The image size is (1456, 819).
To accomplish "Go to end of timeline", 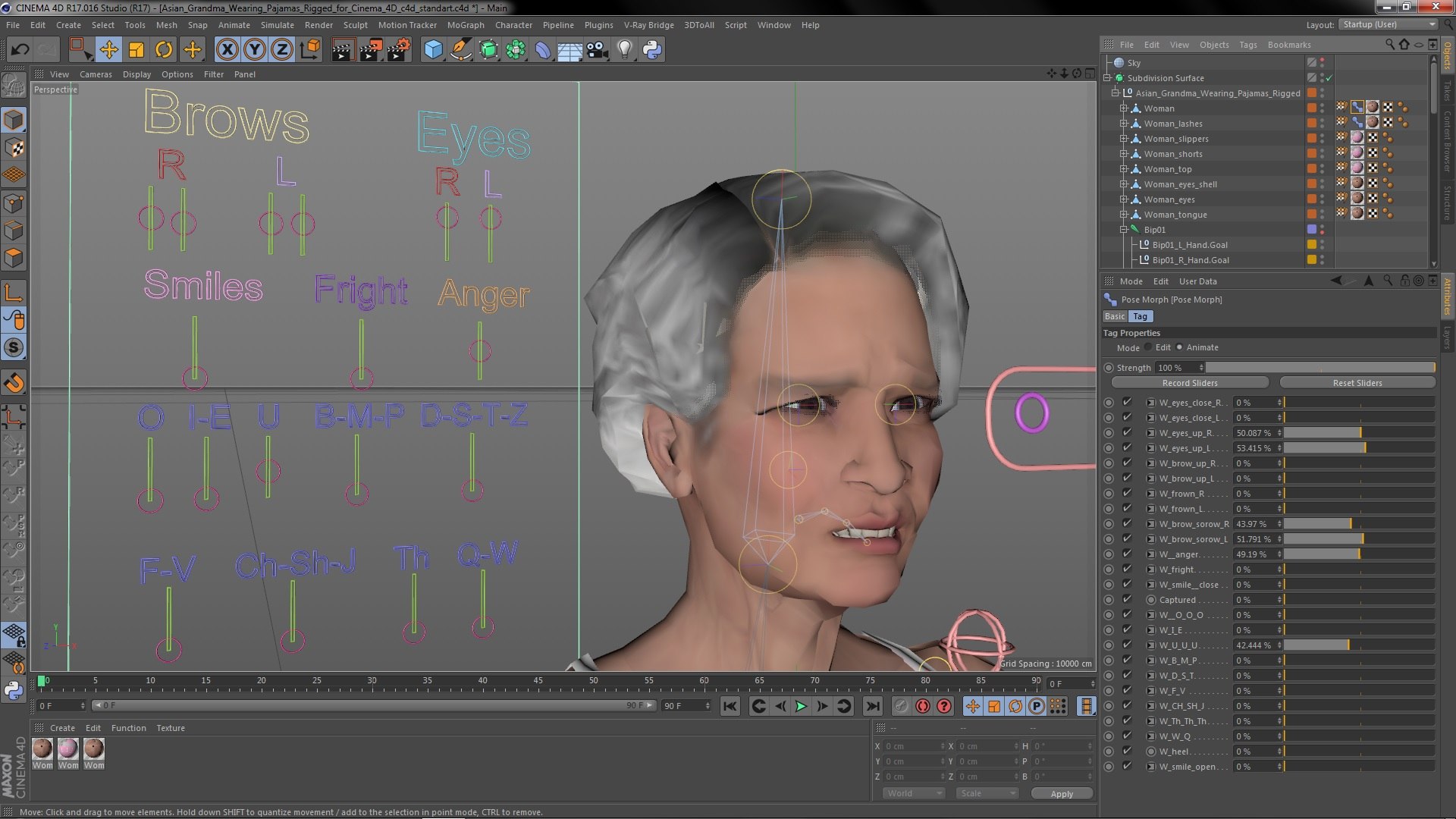I will [873, 707].
